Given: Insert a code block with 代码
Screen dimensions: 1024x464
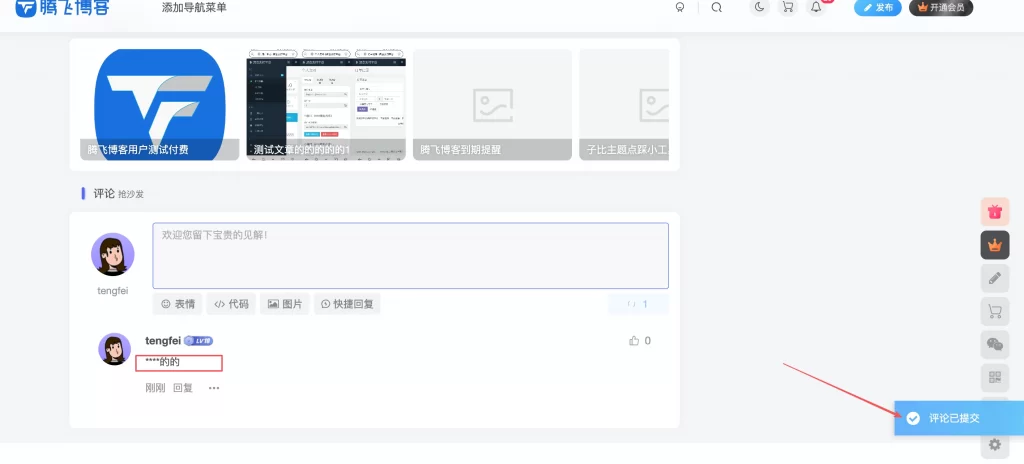Looking at the screenshot, I should [x=232, y=304].
